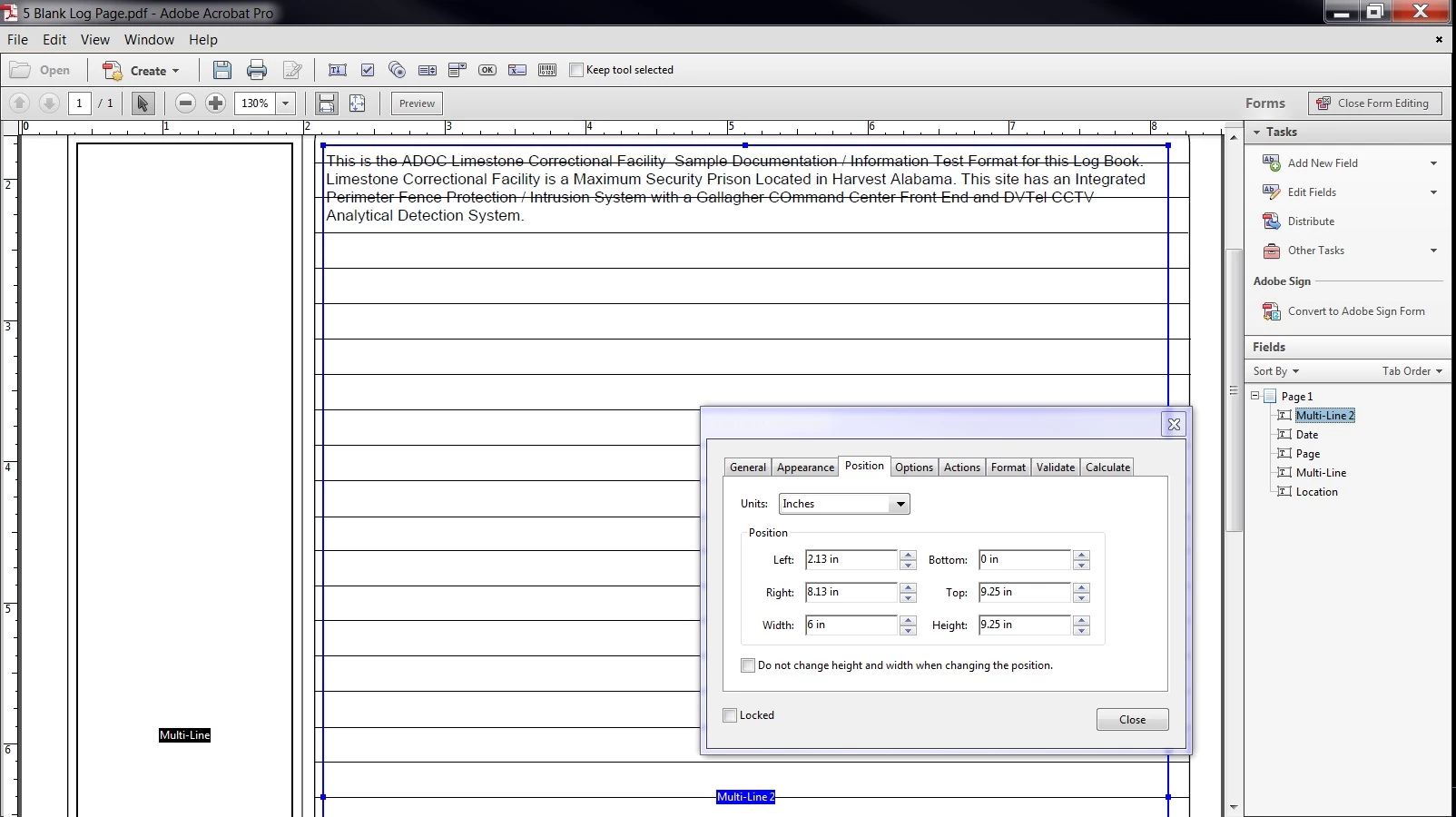Click the Left position value field
1456x817 pixels.
[851, 559]
